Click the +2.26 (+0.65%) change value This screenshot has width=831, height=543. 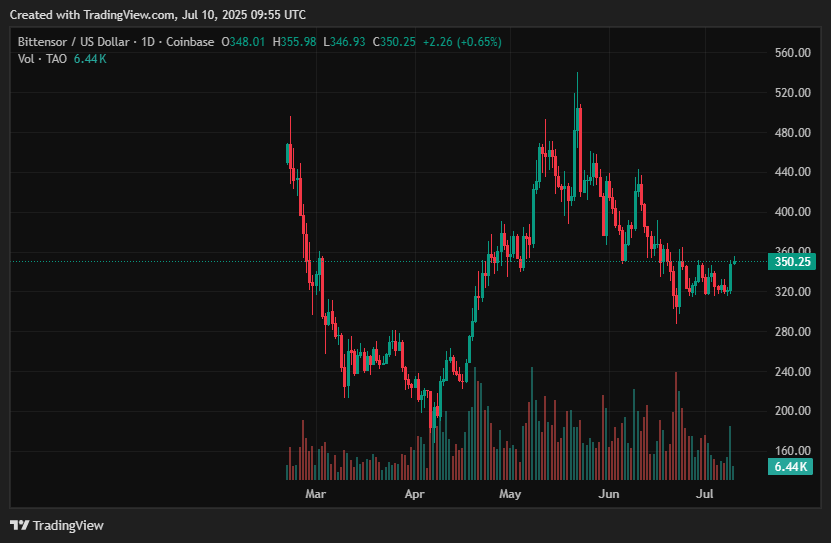pyautogui.click(x=462, y=42)
